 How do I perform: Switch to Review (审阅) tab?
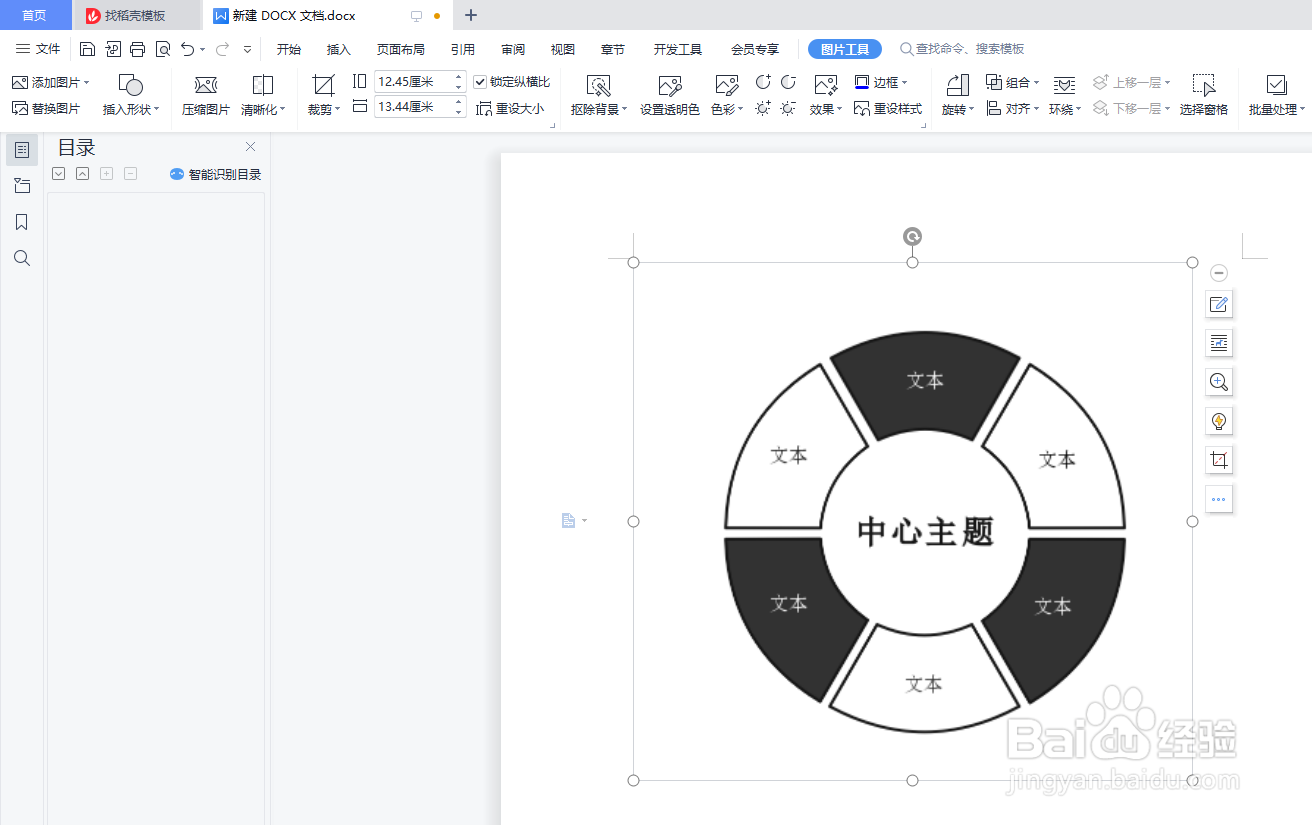(x=513, y=49)
